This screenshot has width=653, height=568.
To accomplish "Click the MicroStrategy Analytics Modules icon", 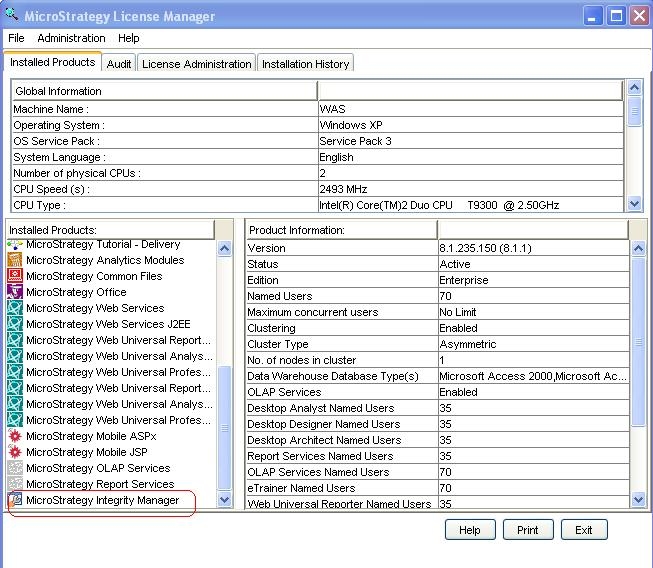I will [x=15, y=260].
